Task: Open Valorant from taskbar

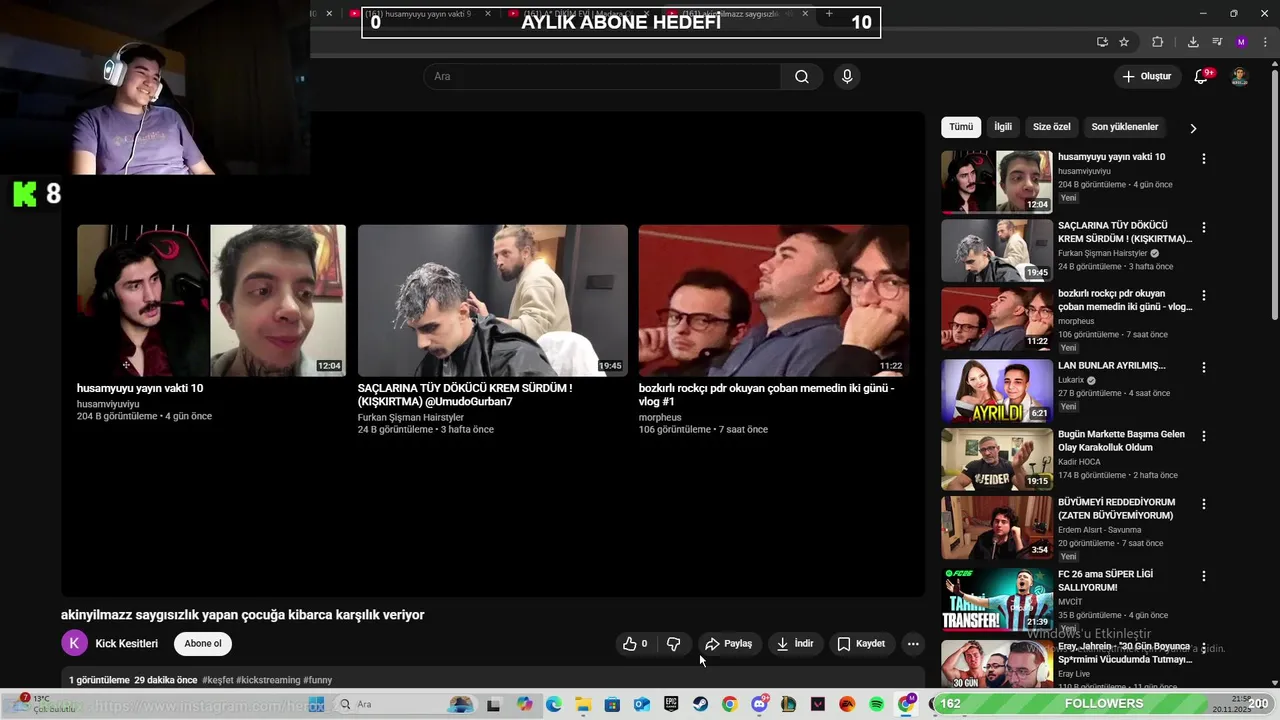Action: tap(818, 704)
